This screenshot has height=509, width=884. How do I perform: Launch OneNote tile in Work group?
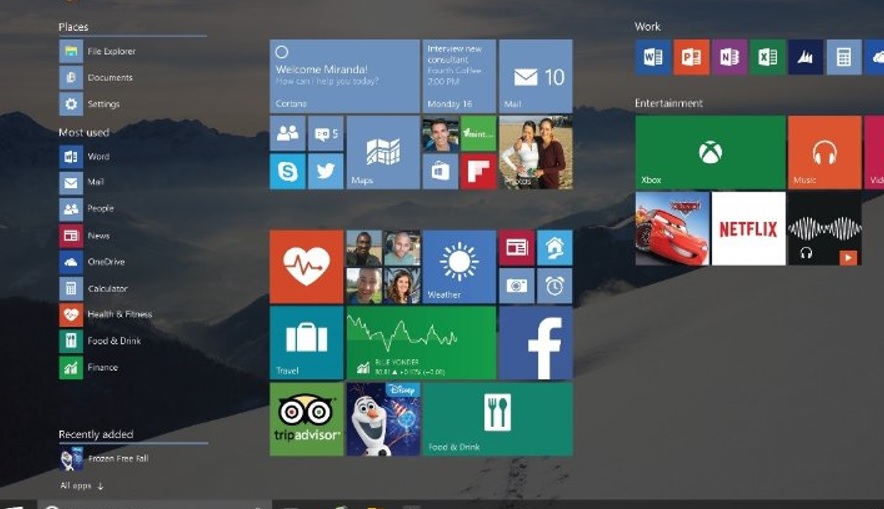[730, 57]
